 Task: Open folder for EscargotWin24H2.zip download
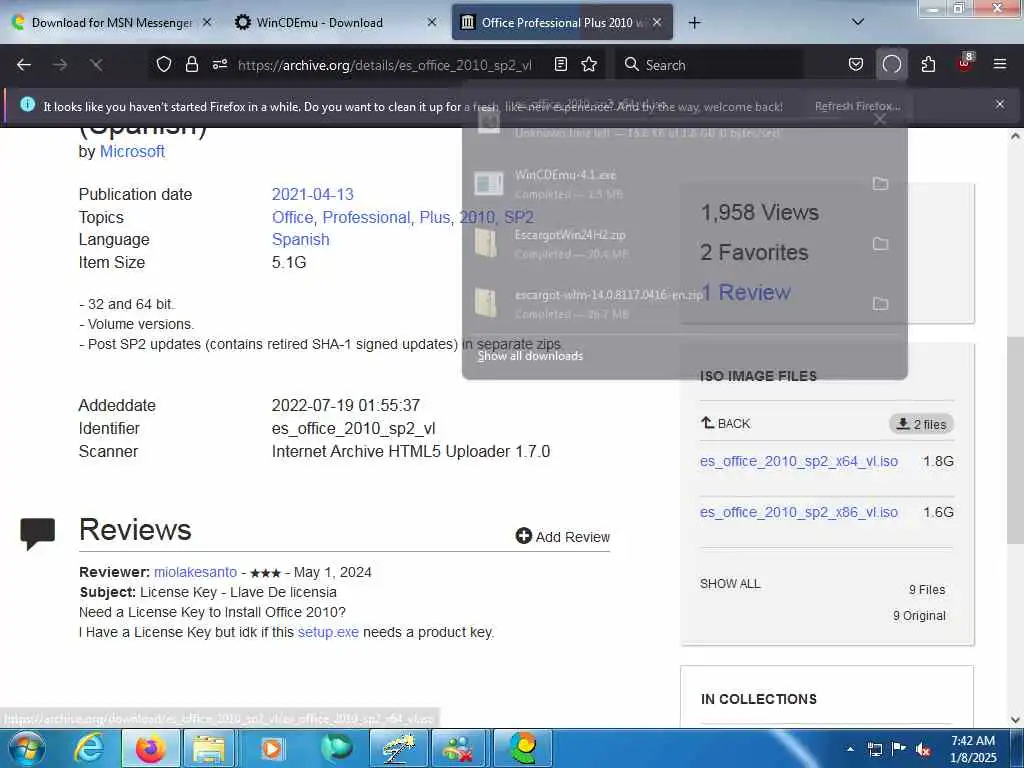[880, 244]
